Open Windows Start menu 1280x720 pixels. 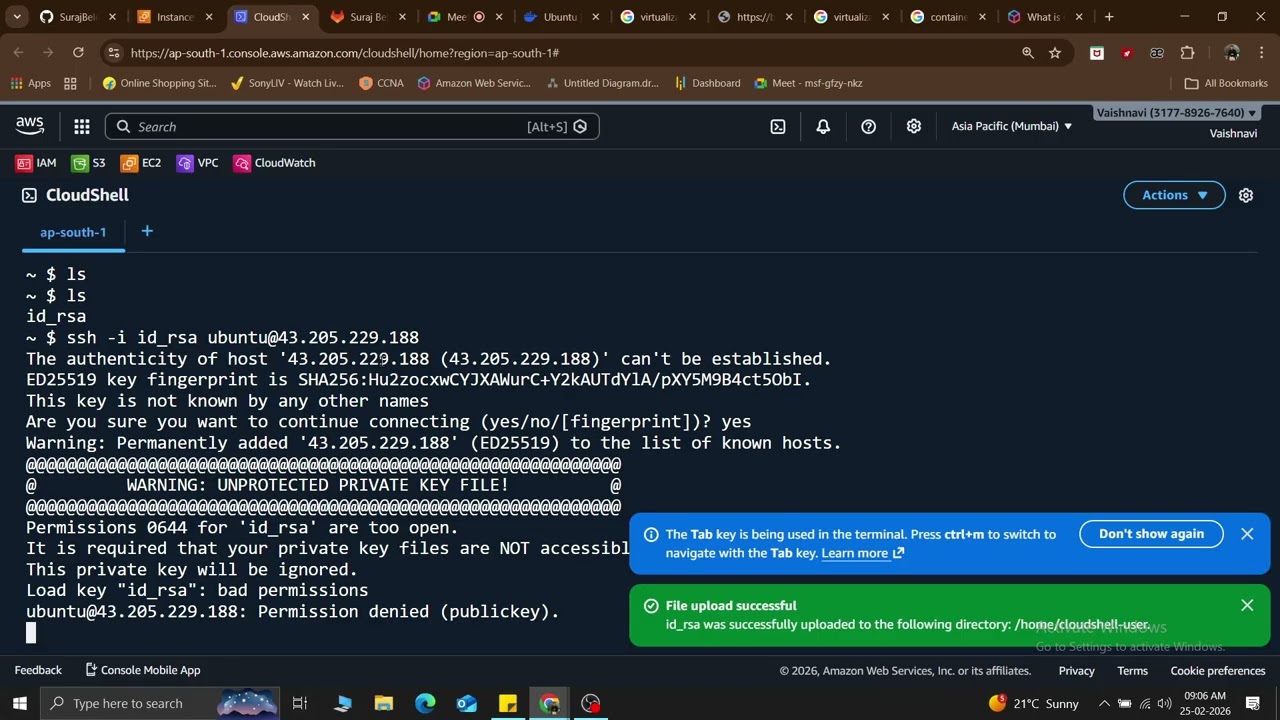coord(20,703)
